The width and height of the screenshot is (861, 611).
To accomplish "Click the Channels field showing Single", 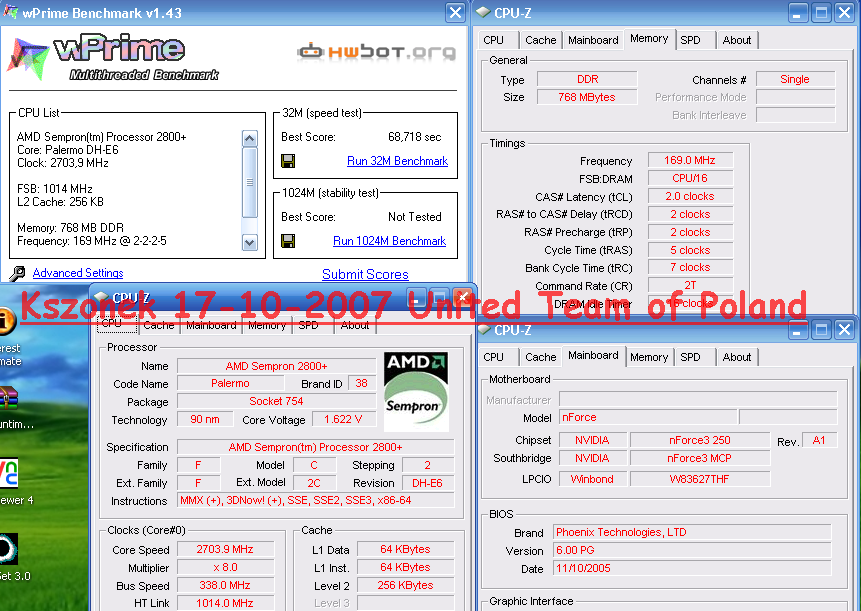I will 795,79.
